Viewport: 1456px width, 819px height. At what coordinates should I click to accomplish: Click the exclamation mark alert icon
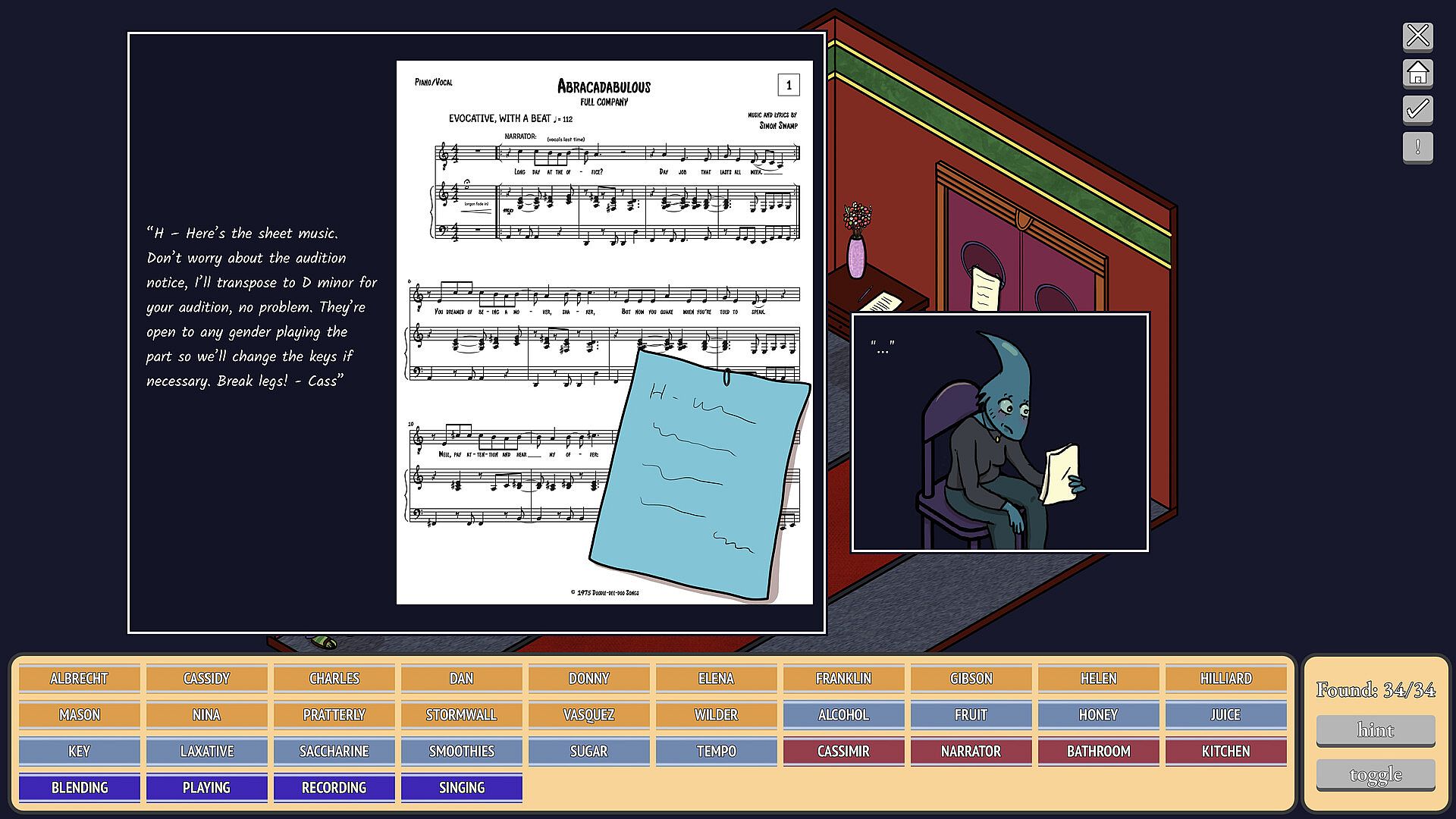(1417, 147)
